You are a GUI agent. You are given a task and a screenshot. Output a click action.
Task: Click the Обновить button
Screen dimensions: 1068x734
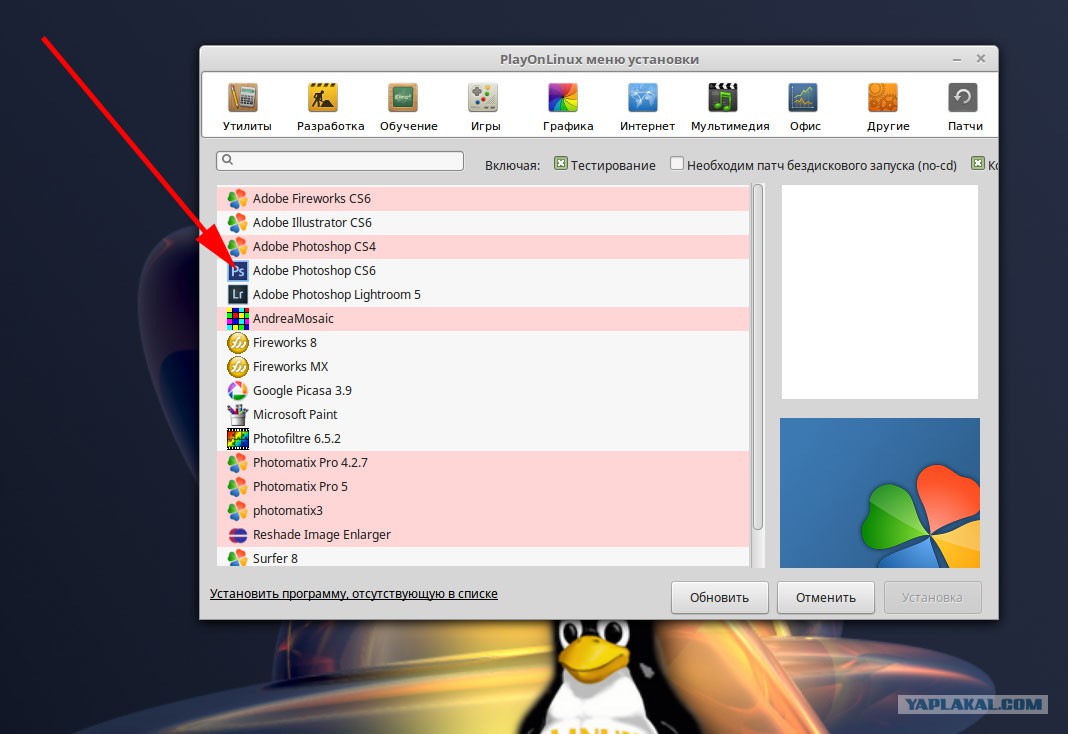(719, 597)
